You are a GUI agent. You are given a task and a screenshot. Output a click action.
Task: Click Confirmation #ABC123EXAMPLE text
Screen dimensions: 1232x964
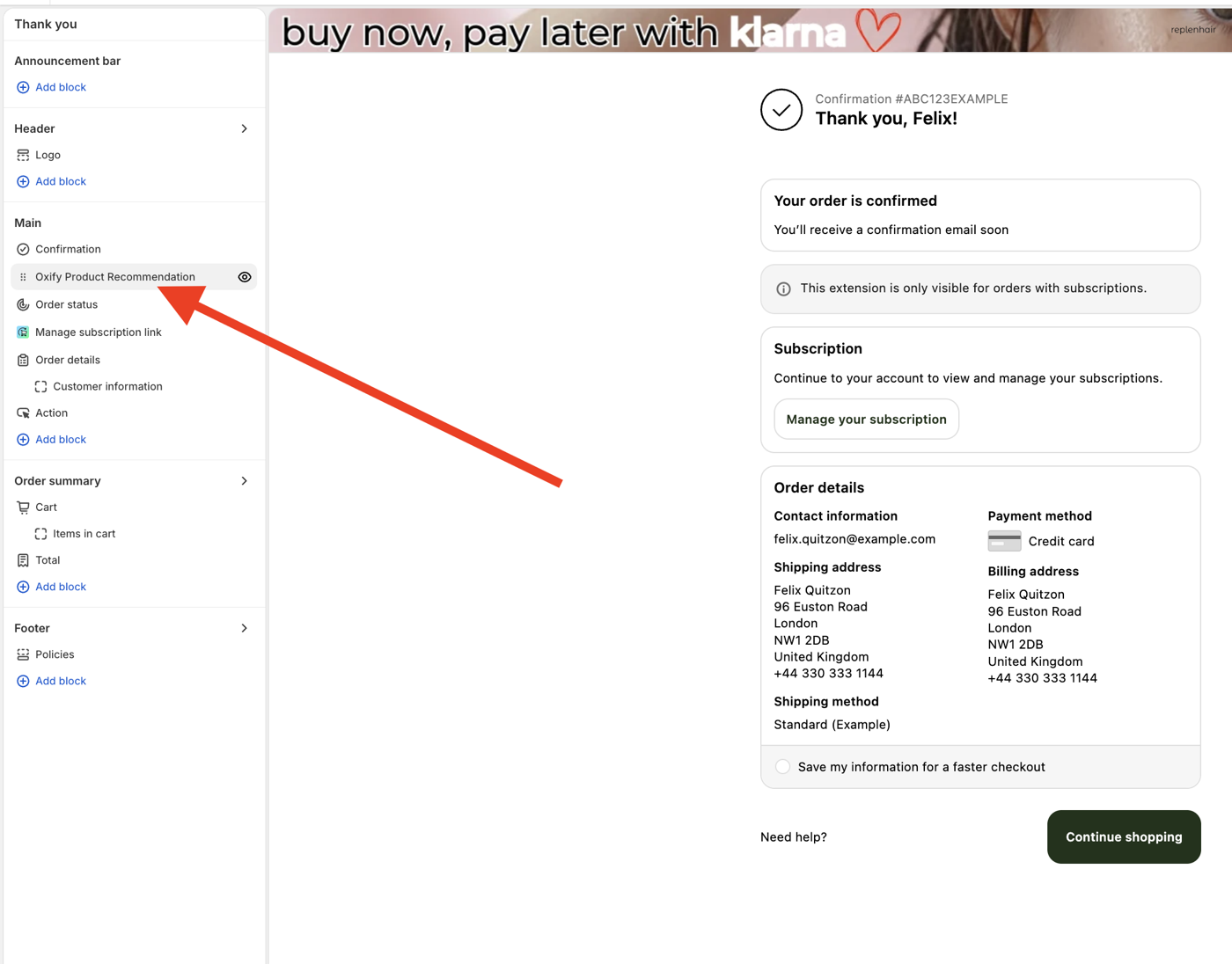[x=912, y=99]
